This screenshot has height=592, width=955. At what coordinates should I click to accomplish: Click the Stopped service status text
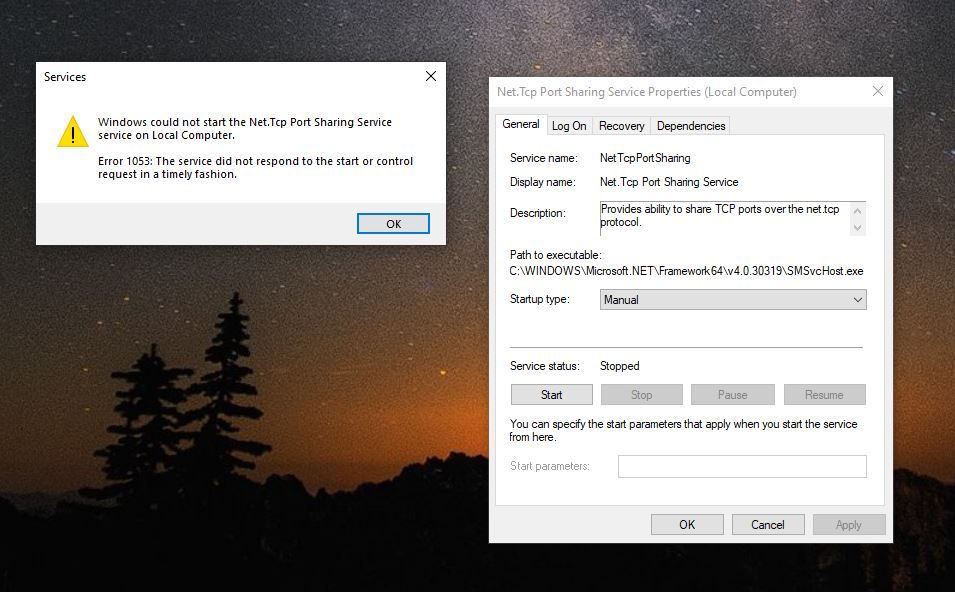pos(619,365)
